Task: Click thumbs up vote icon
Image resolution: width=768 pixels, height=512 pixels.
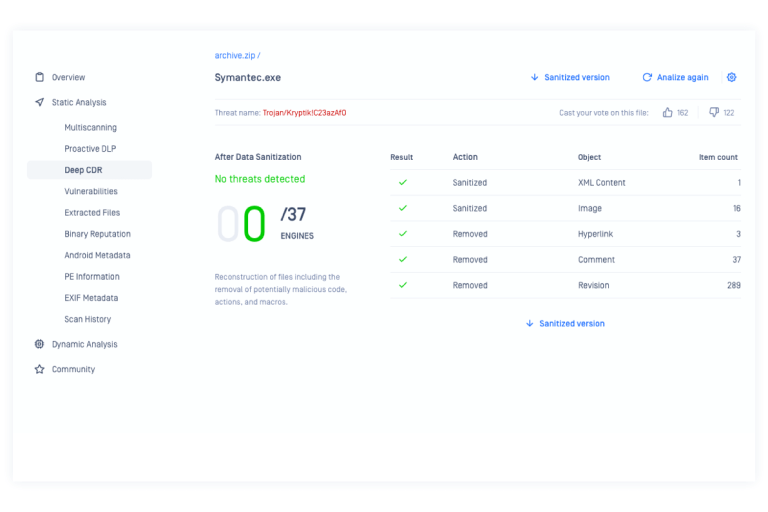Action: [668, 112]
